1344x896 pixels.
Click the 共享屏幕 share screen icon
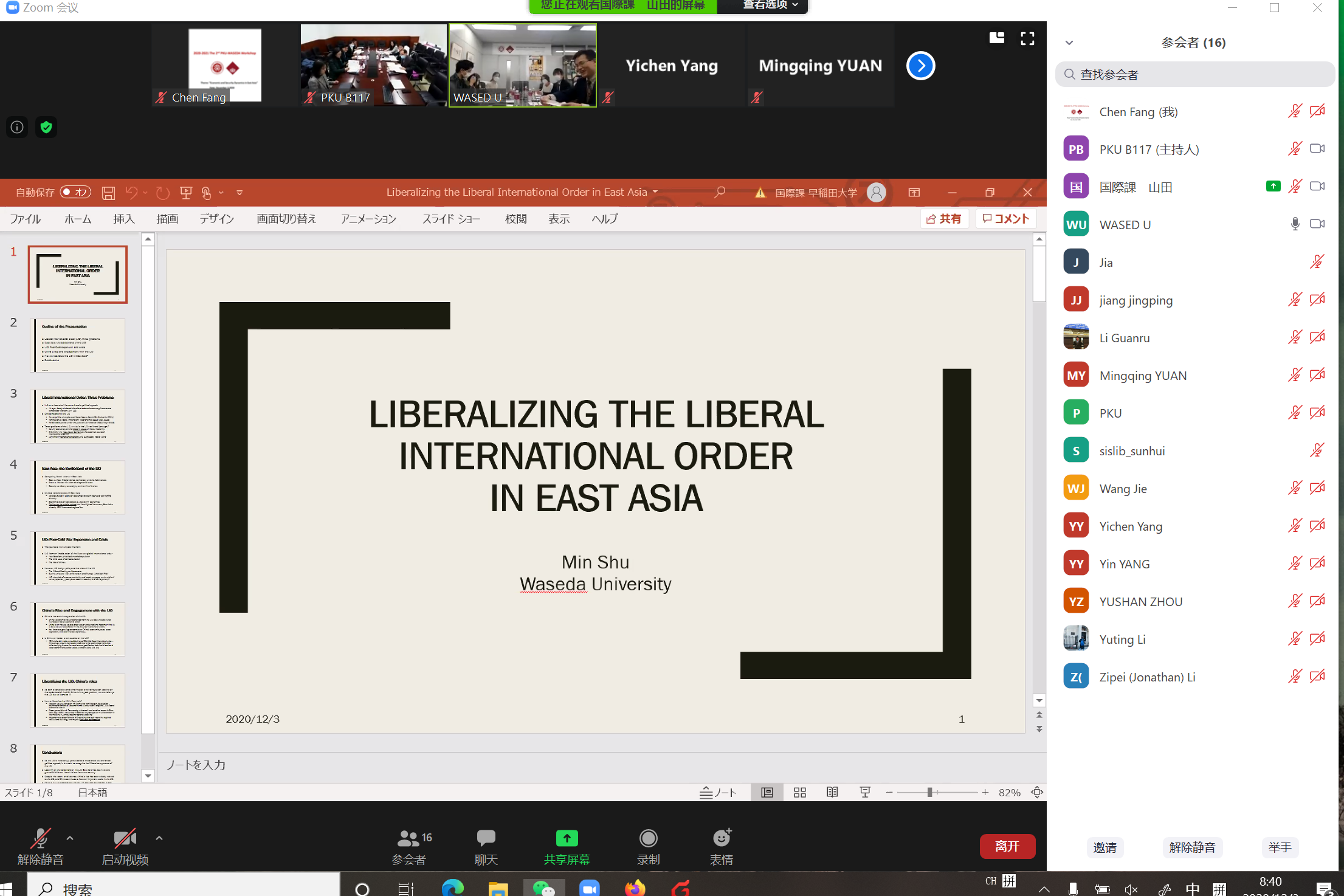coord(567,839)
